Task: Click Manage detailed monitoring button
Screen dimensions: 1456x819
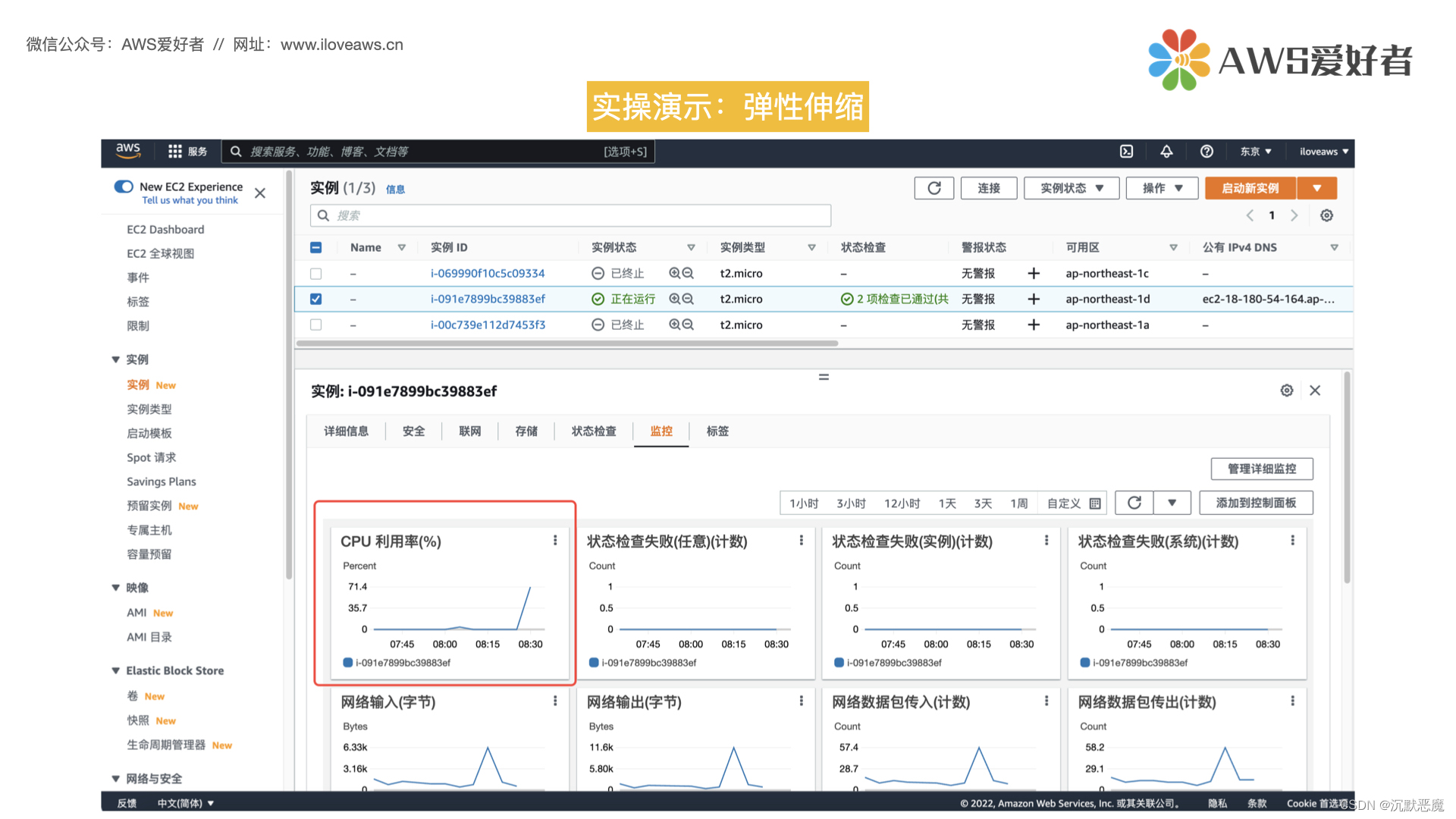Action: pos(1262,469)
